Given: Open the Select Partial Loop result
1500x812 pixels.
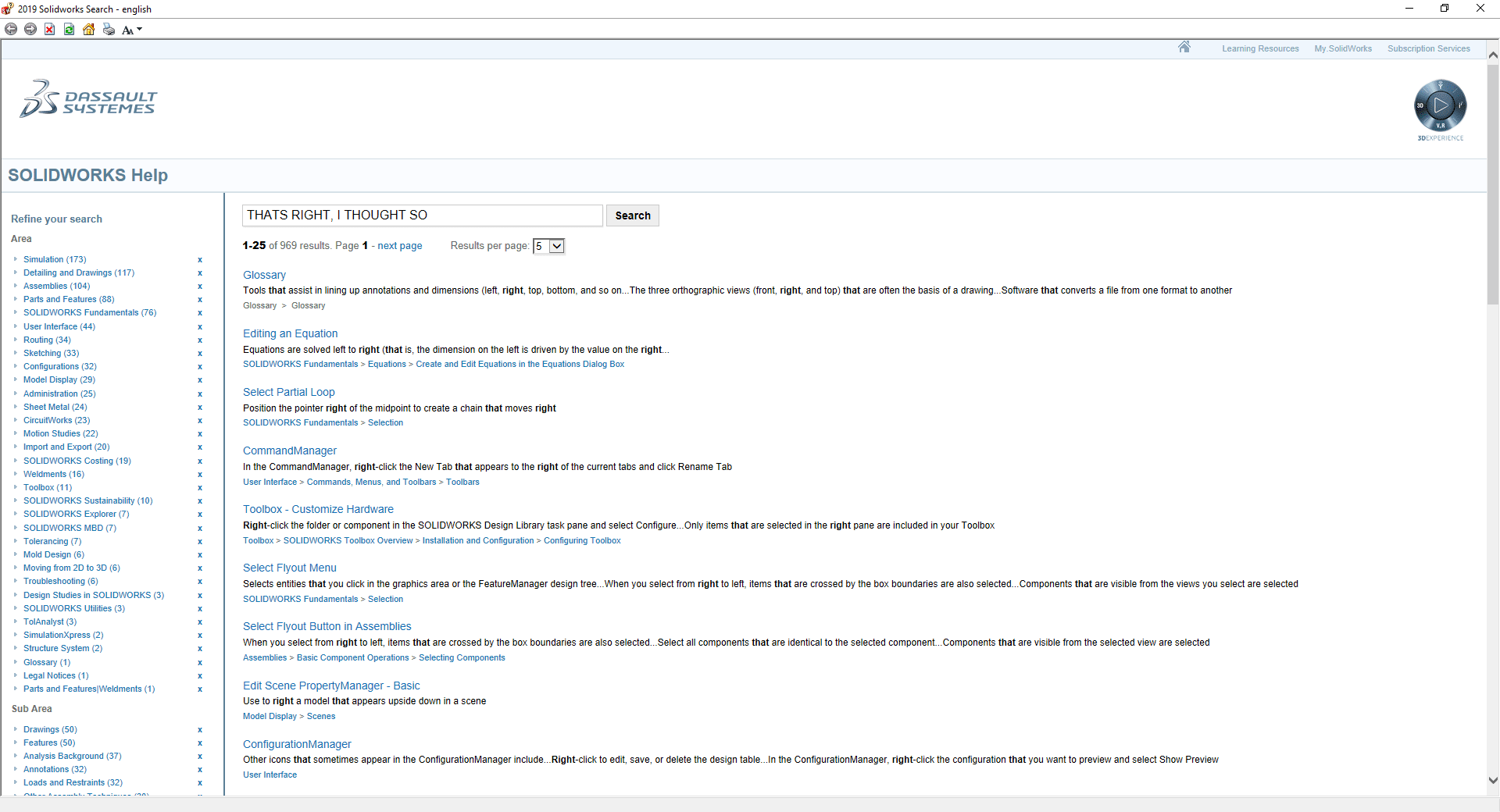Looking at the screenshot, I should coord(289,392).
